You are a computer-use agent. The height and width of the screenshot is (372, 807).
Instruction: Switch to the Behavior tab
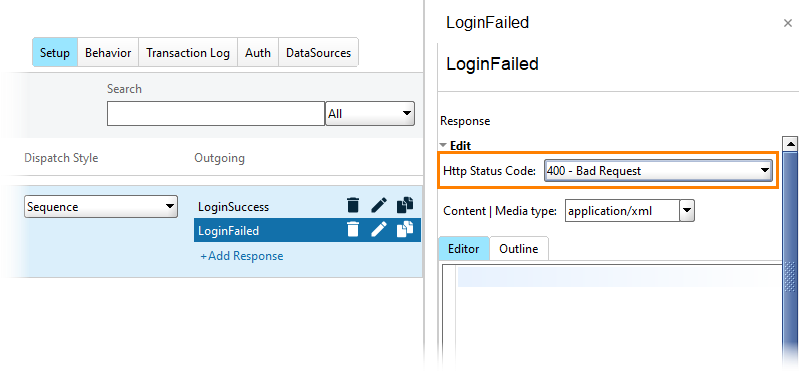(x=108, y=52)
